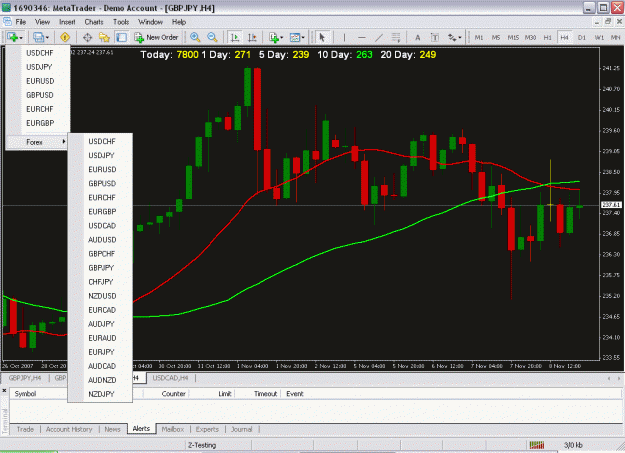Click the Indicators list icon
Viewport: 625px width, 453px height.
pos(273,37)
